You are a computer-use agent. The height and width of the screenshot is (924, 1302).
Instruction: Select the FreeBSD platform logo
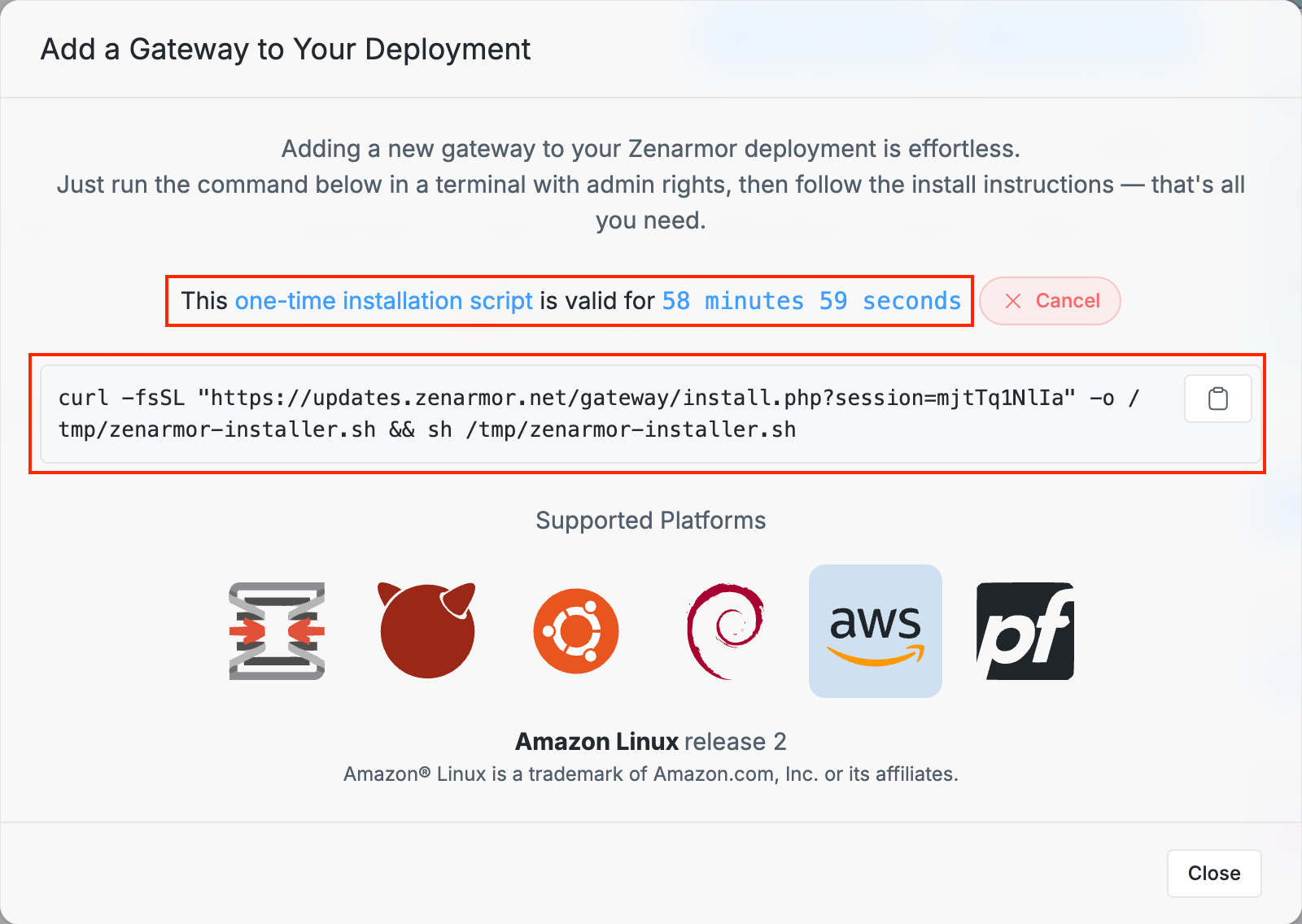pyautogui.click(x=426, y=631)
